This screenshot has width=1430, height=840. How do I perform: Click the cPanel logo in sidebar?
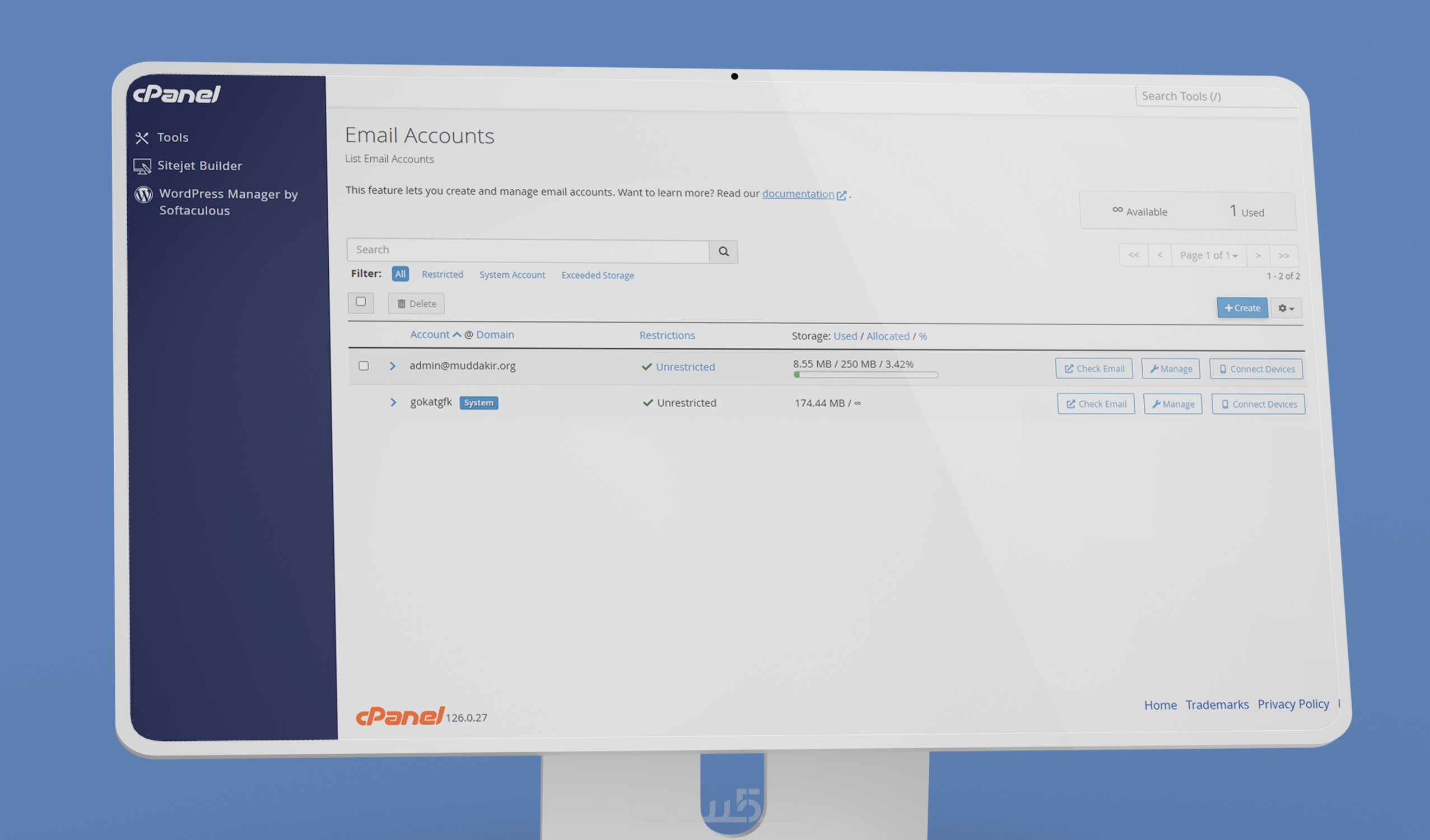pos(176,94)
